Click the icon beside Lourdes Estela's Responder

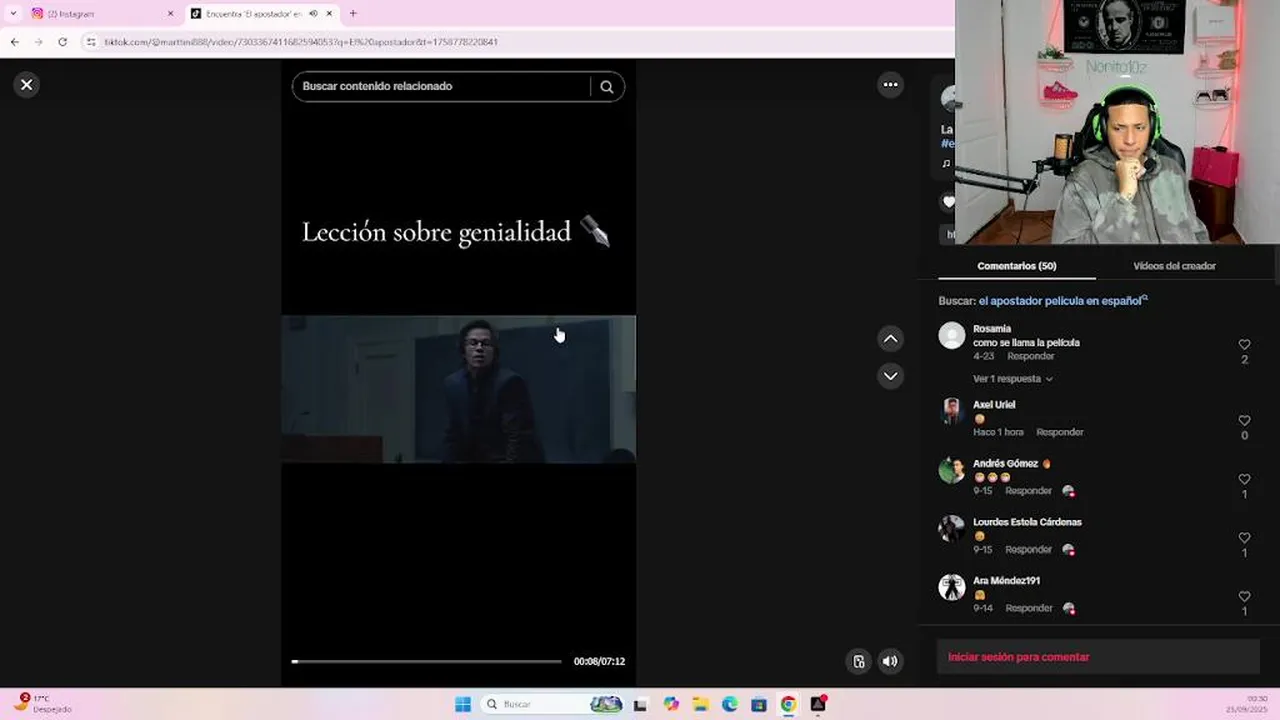(x=1068, y=550)
